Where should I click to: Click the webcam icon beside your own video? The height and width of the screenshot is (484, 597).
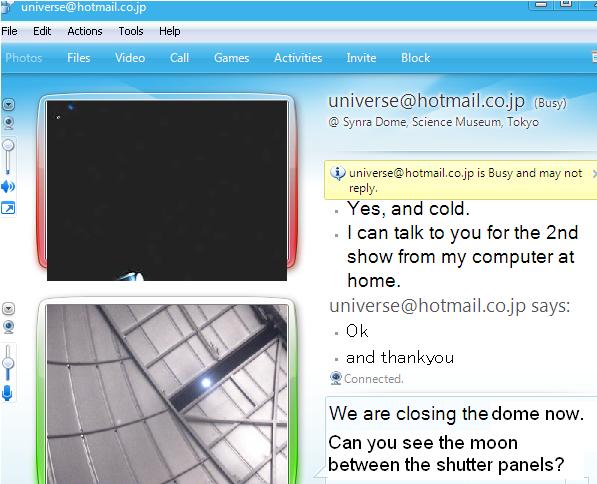8,327
